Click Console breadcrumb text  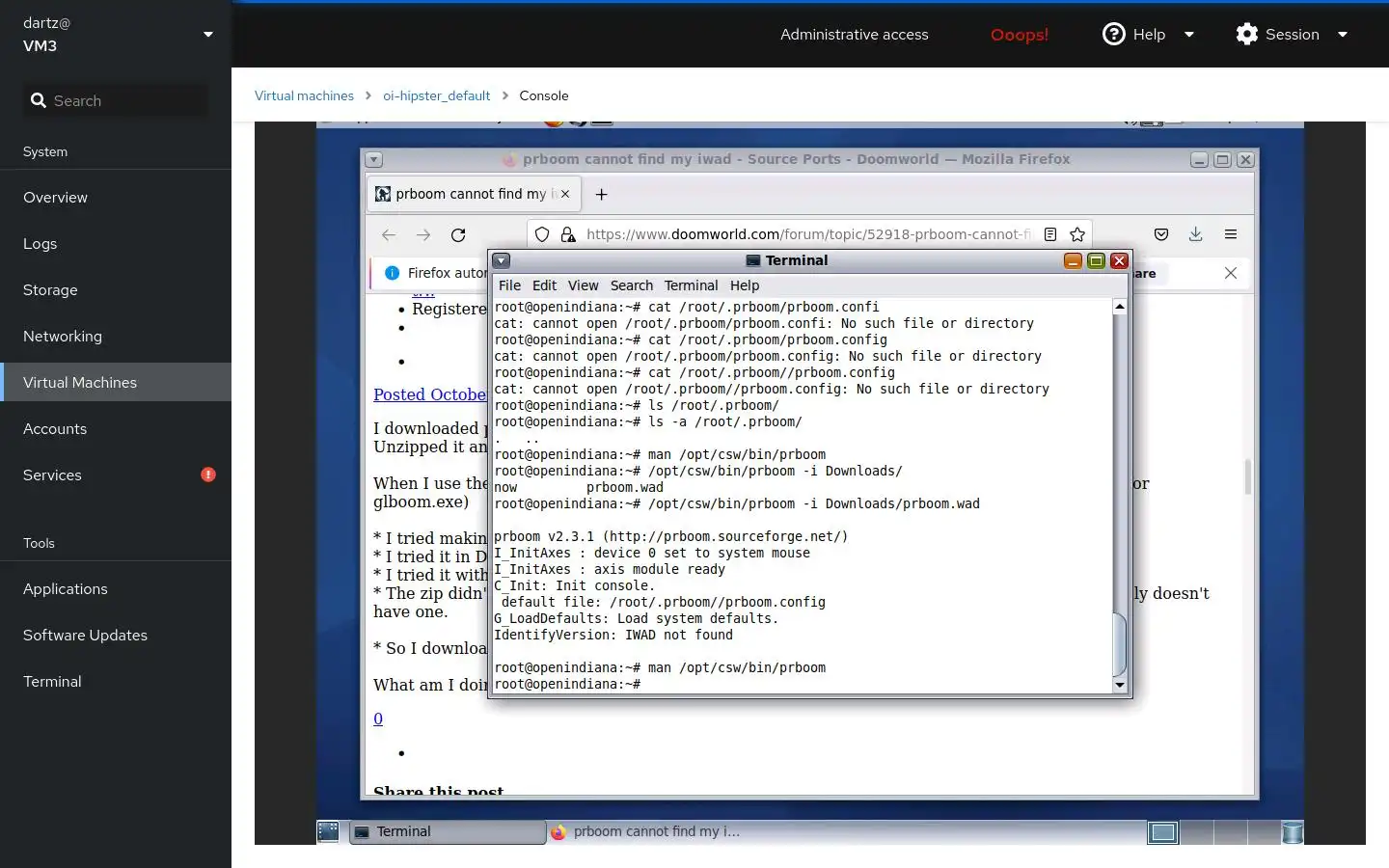544,95
